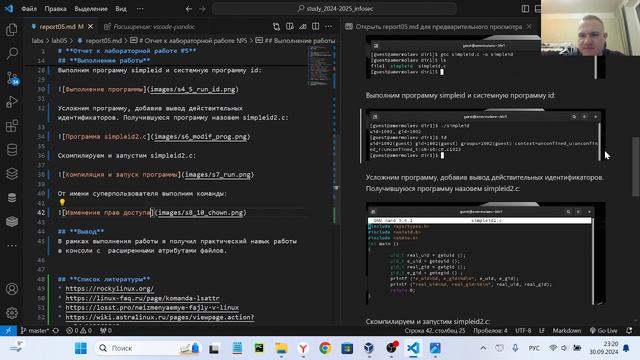Open the Manage gear icon

coord(12,313)
